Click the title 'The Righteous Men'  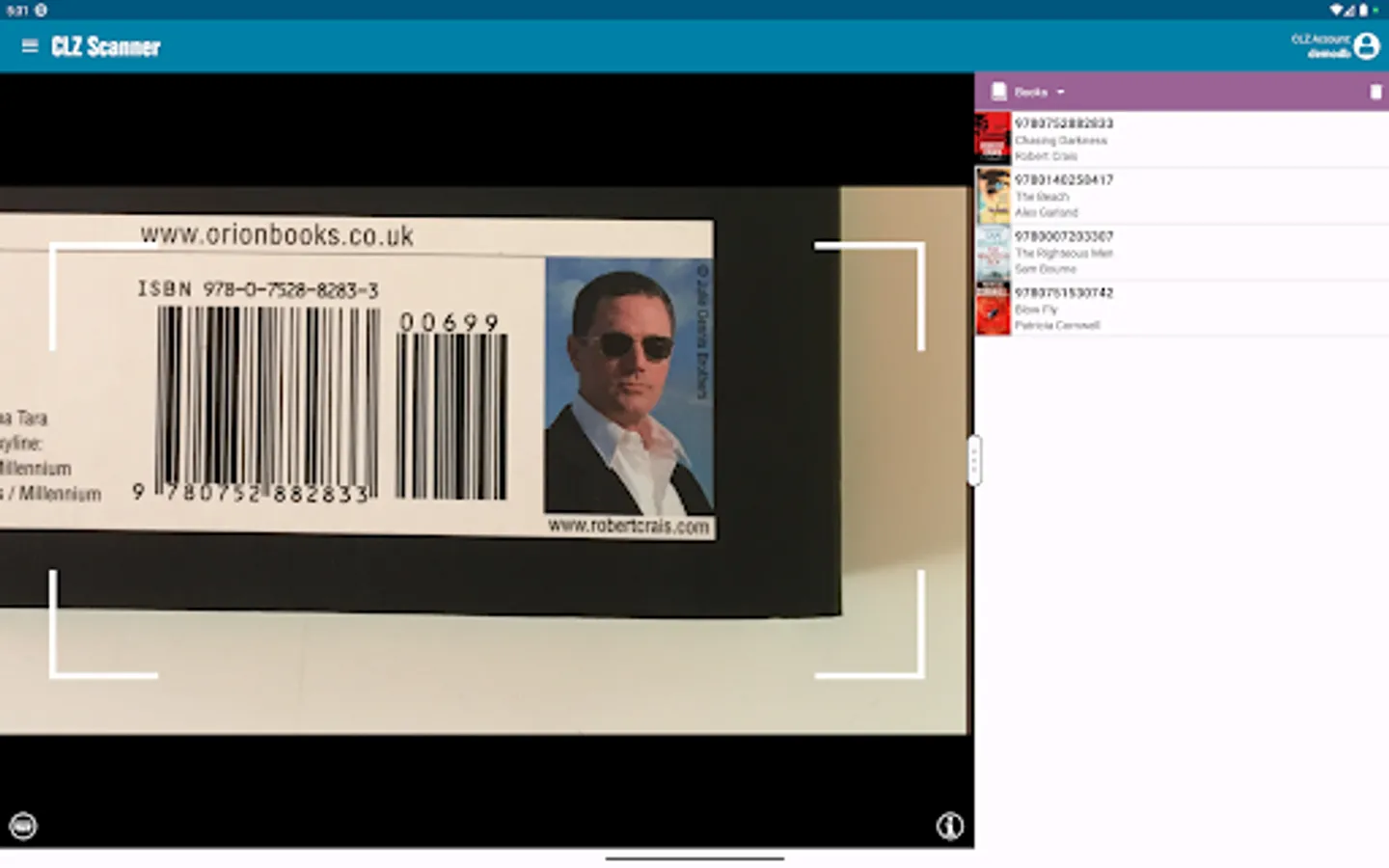pos(1064,254)
